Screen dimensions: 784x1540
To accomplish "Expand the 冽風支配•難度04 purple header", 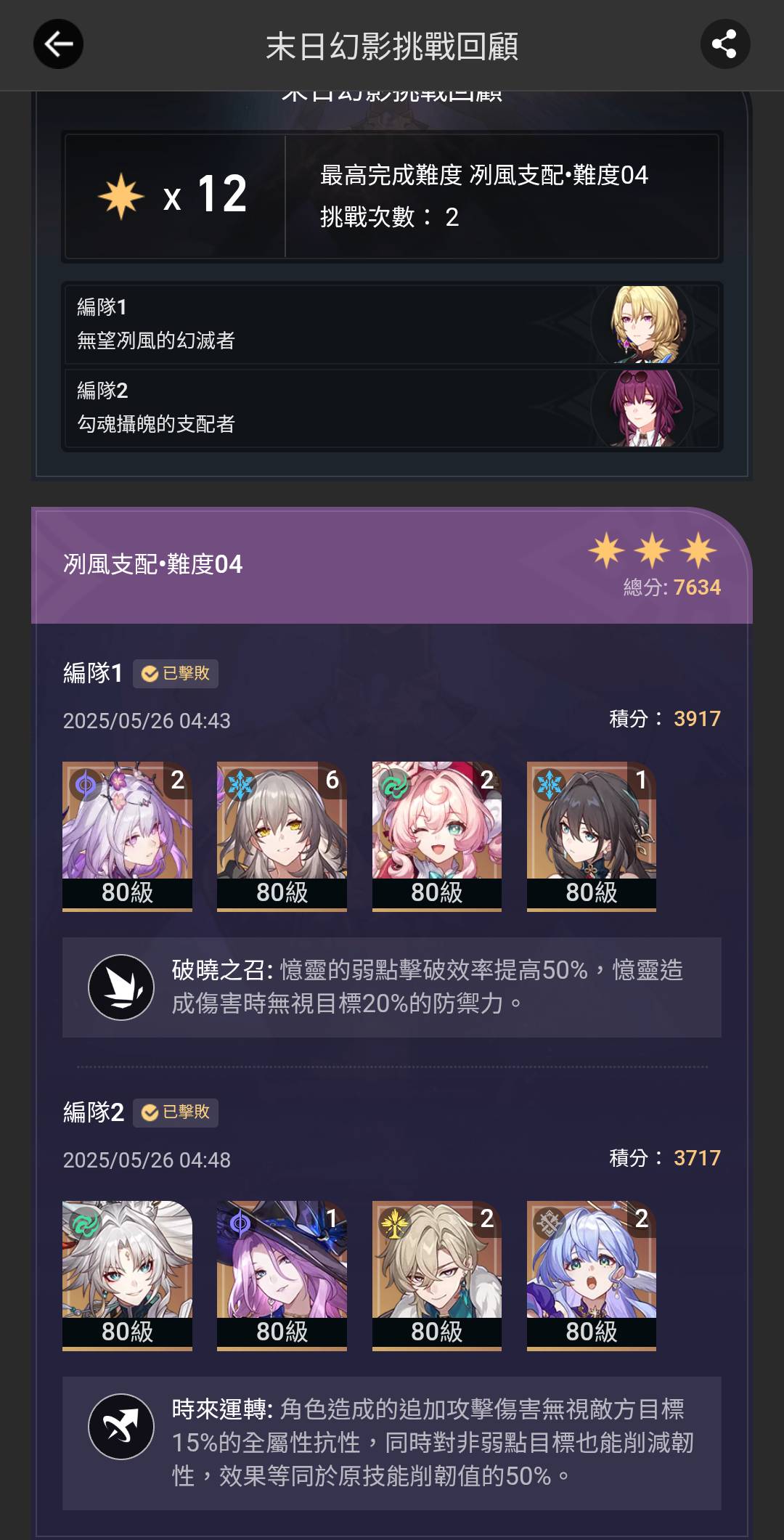I will coord(392,566).
